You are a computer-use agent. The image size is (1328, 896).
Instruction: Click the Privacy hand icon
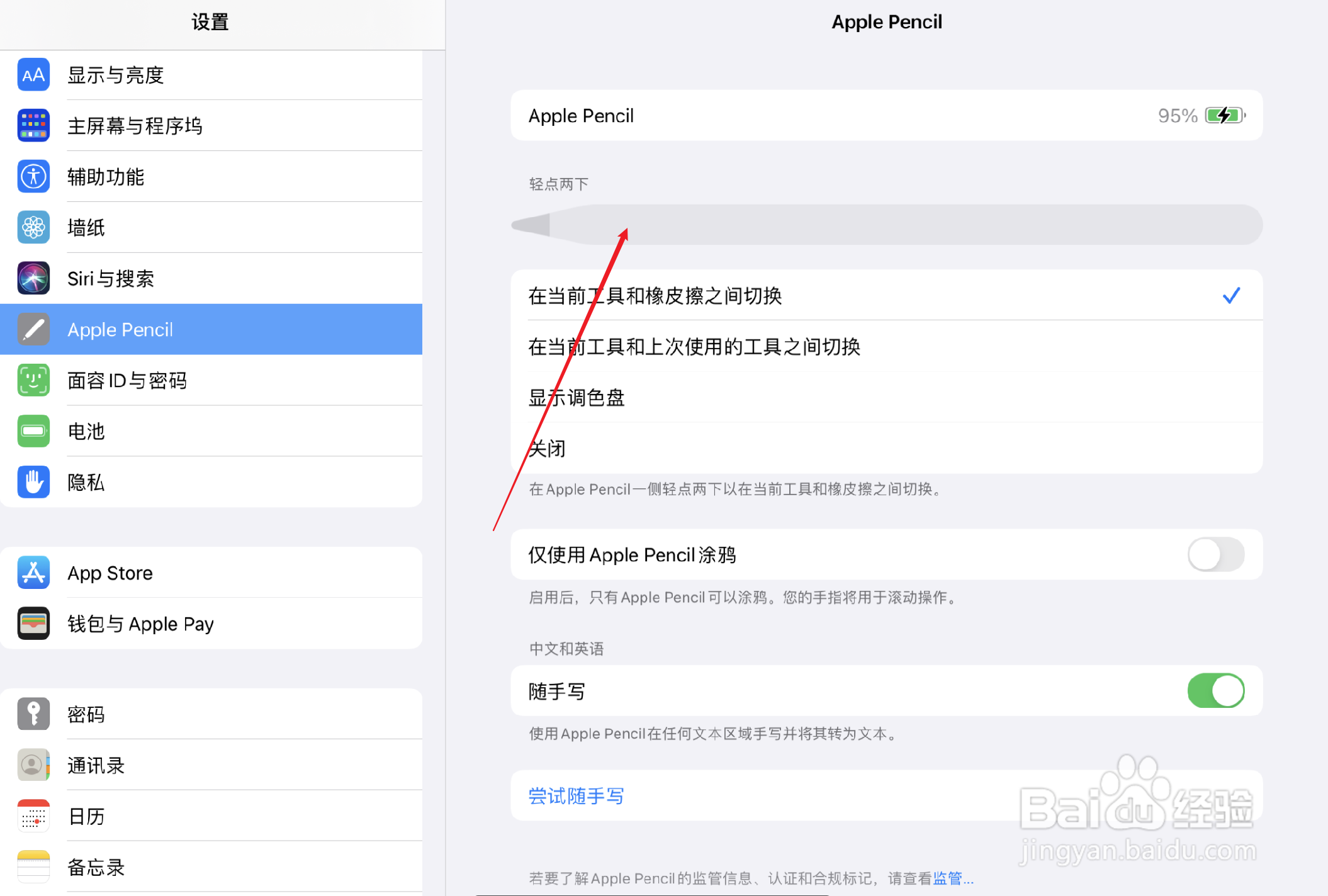click(33, 482)
